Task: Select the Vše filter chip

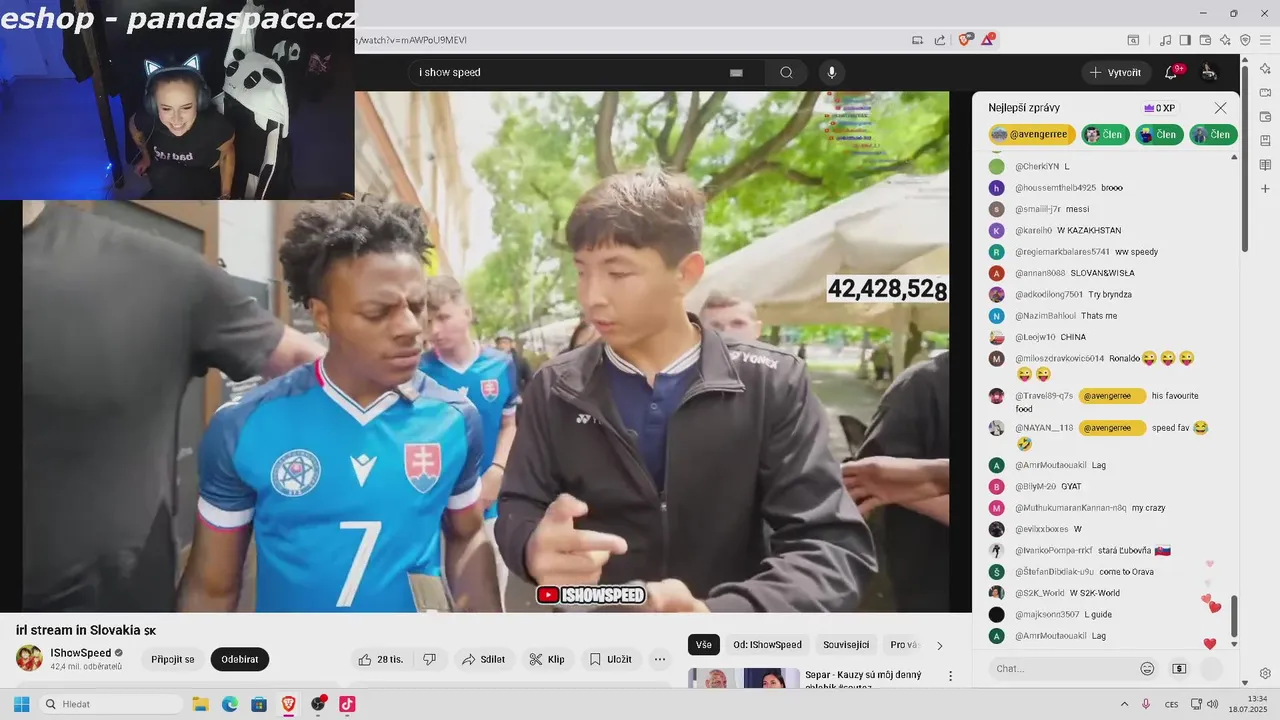Action: coord(704,645)
